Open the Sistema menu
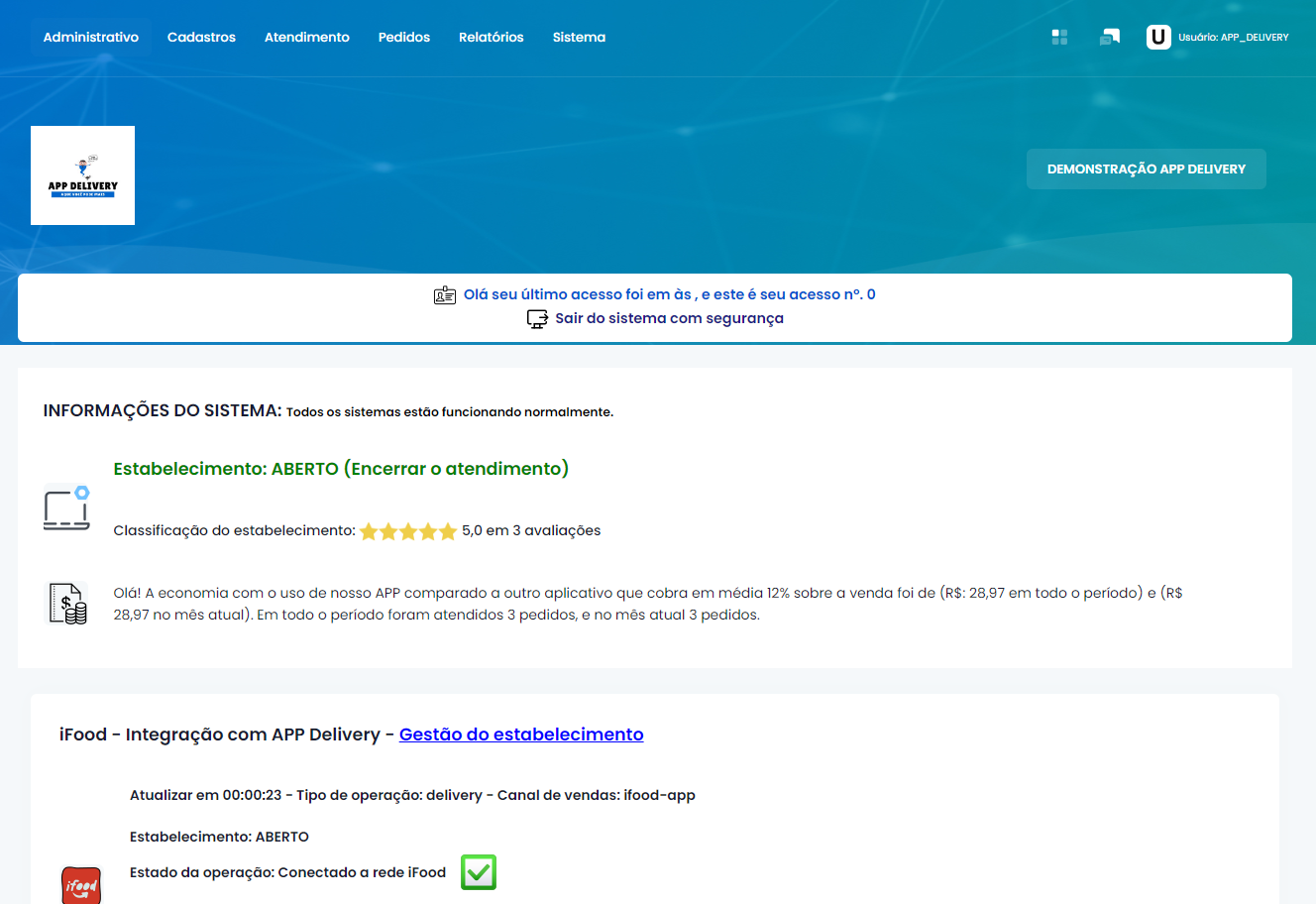Image resolution: width=1316 pixels, height=904 pixels. point(579,38)
